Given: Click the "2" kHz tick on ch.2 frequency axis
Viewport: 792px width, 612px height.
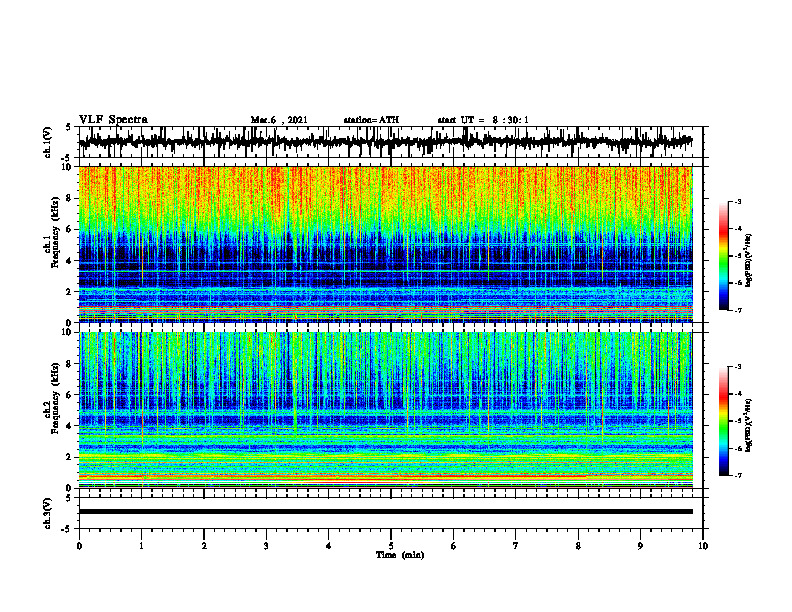Looking at the screenshot, I should coord(70,457).
